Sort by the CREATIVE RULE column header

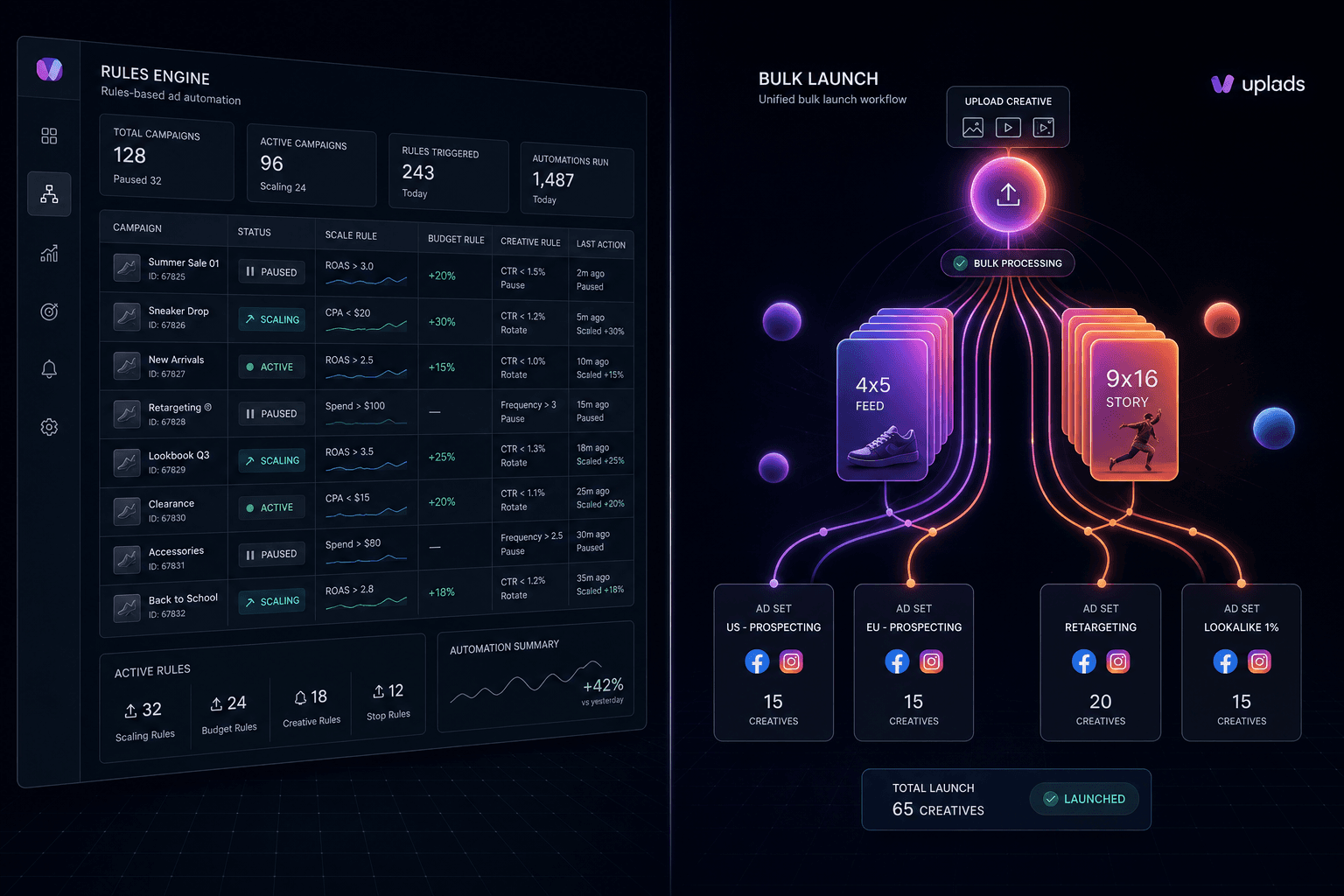coord(530,241)
